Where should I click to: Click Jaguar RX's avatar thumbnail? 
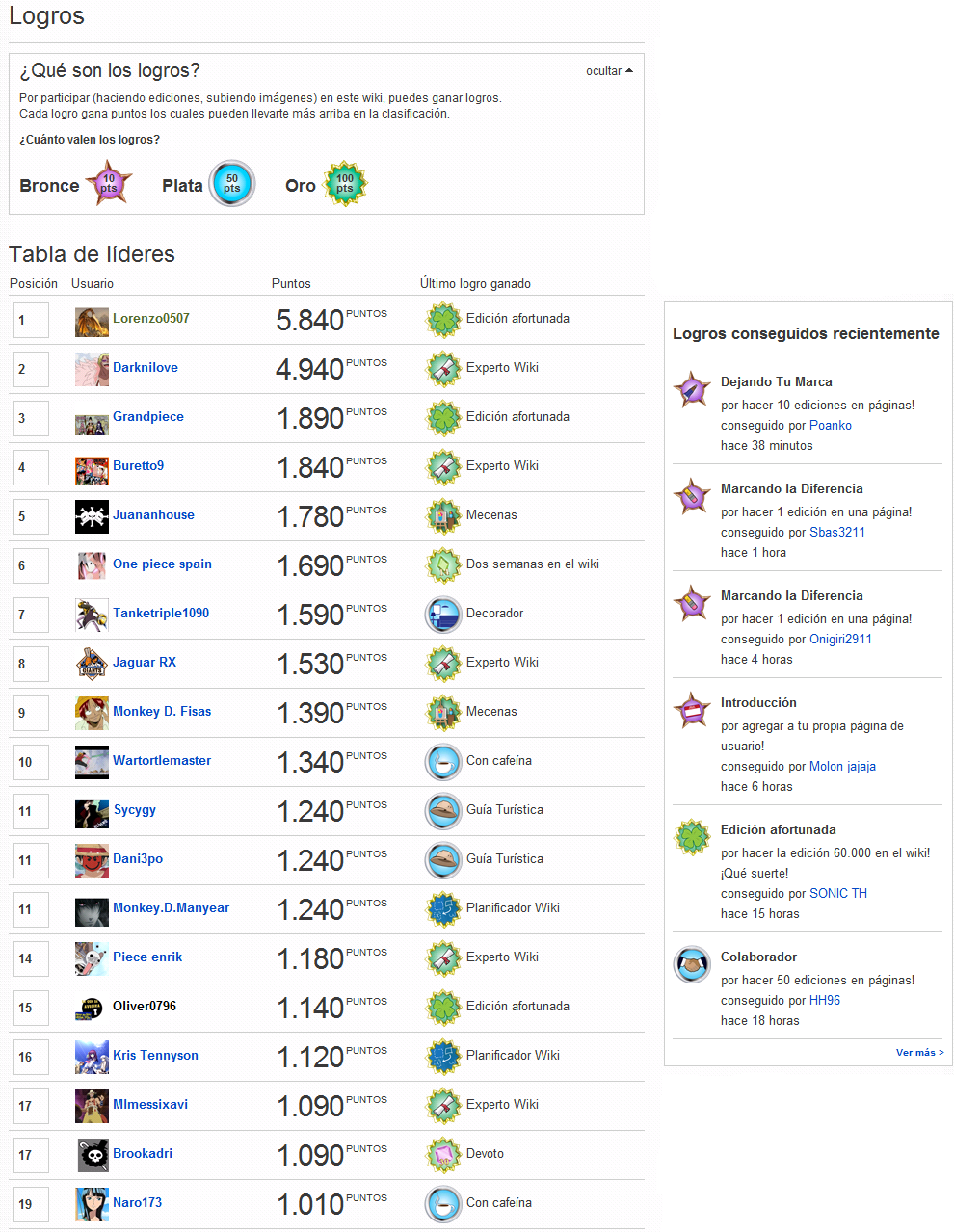[92, 664]
